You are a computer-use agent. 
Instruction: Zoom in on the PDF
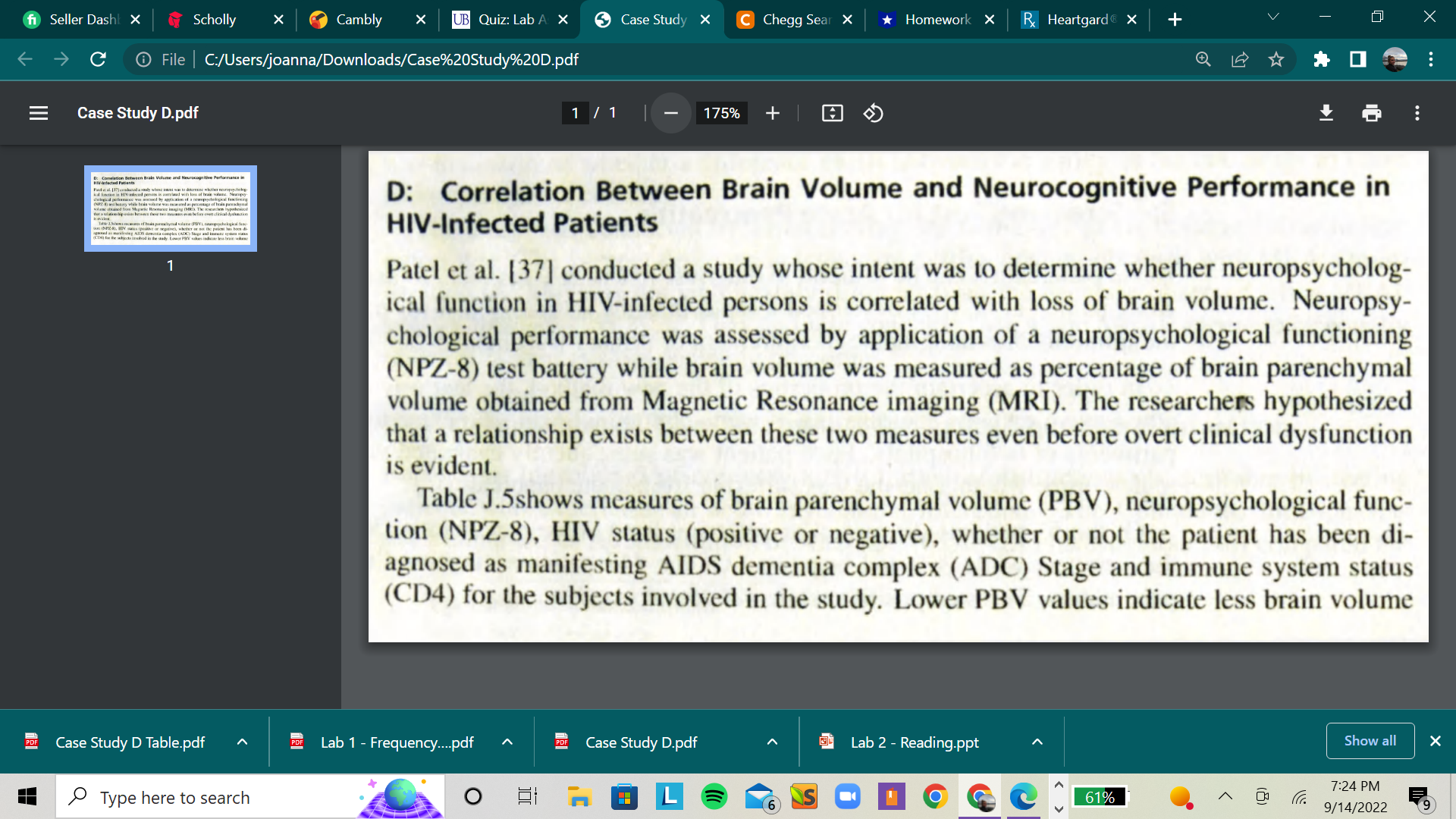[772, 113]
